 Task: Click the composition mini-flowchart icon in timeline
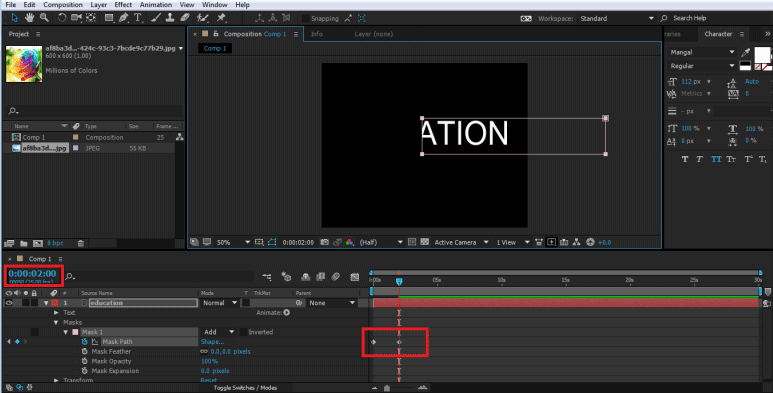click(x=267, y=277)
